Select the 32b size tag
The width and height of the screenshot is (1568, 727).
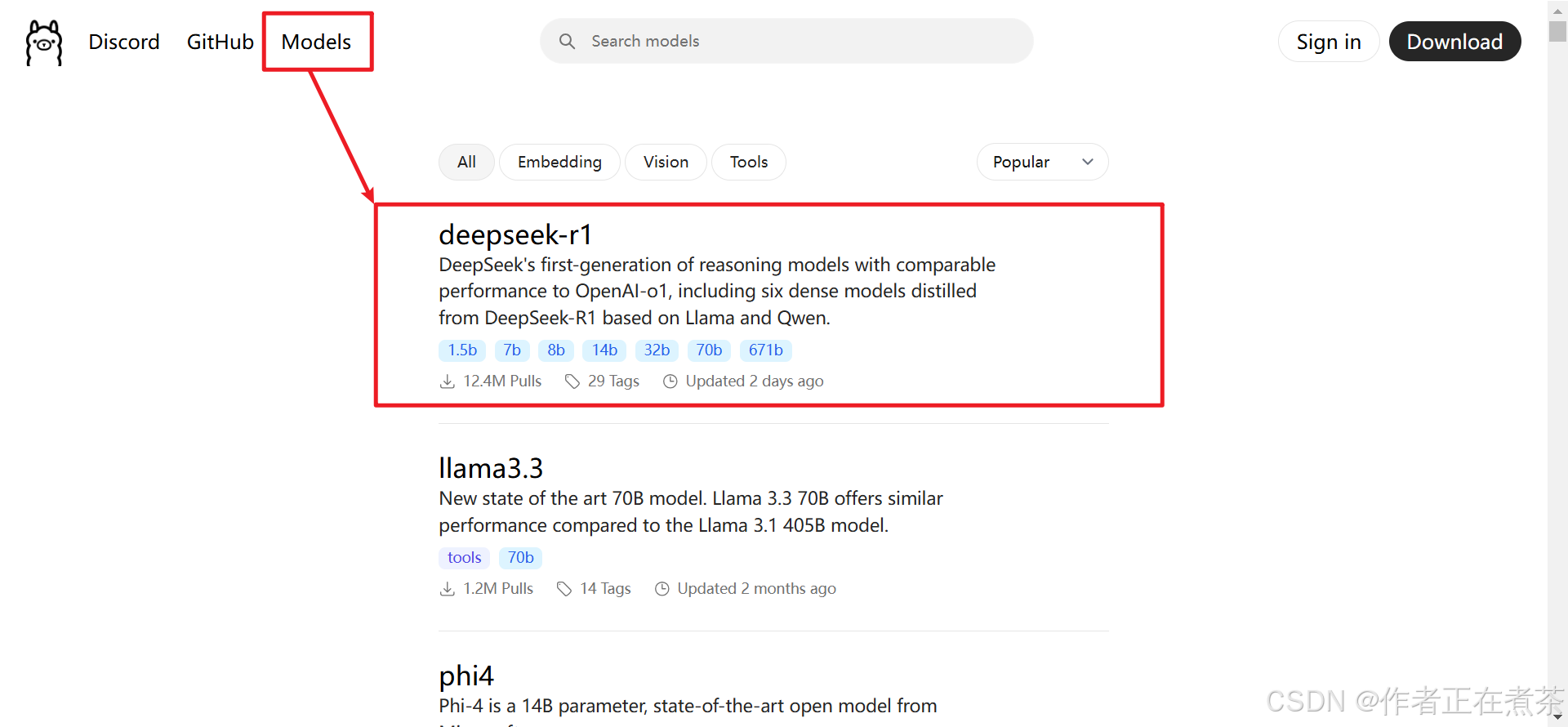[x=657, y=350]
